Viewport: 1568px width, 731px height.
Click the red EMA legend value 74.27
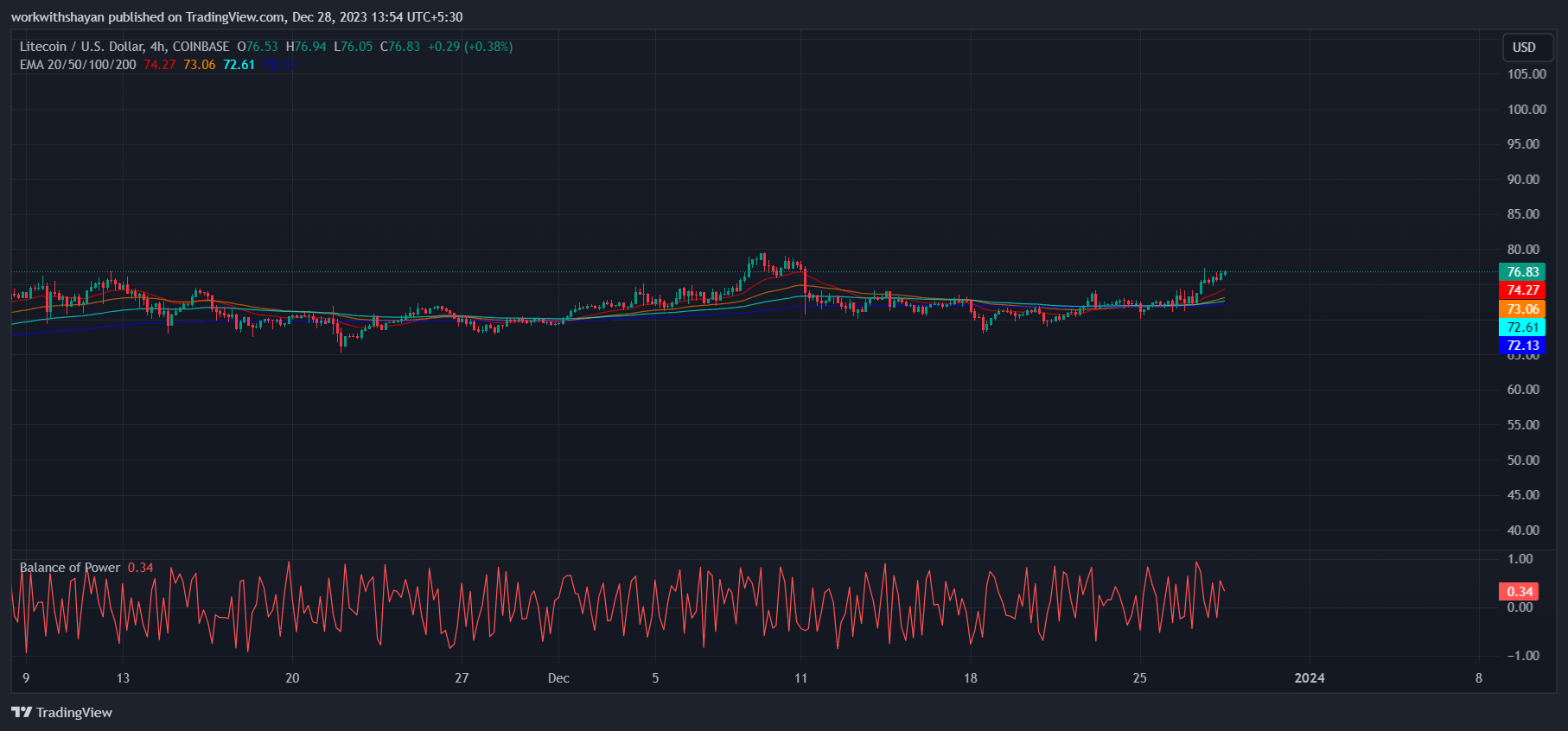(160, 65)
